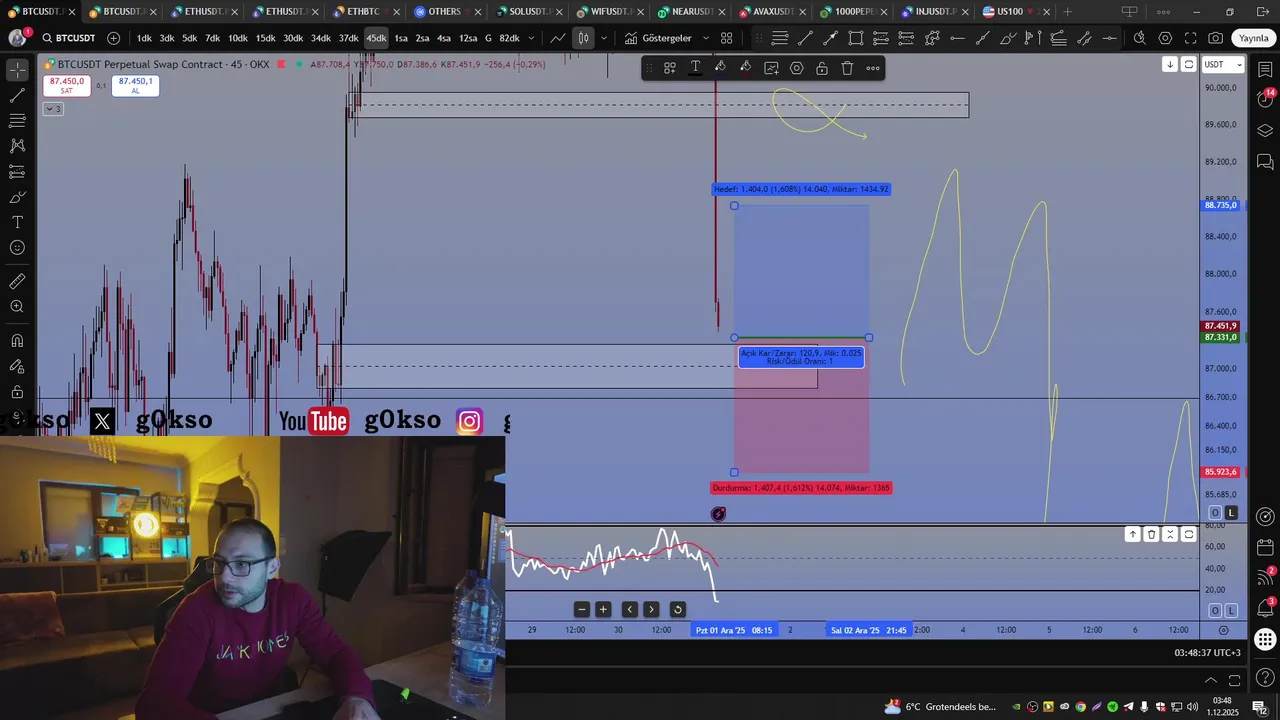This screenshot has height=720, width=1280.
Task: Open drawing settings in floating toolbar
Action: point(797,68)
